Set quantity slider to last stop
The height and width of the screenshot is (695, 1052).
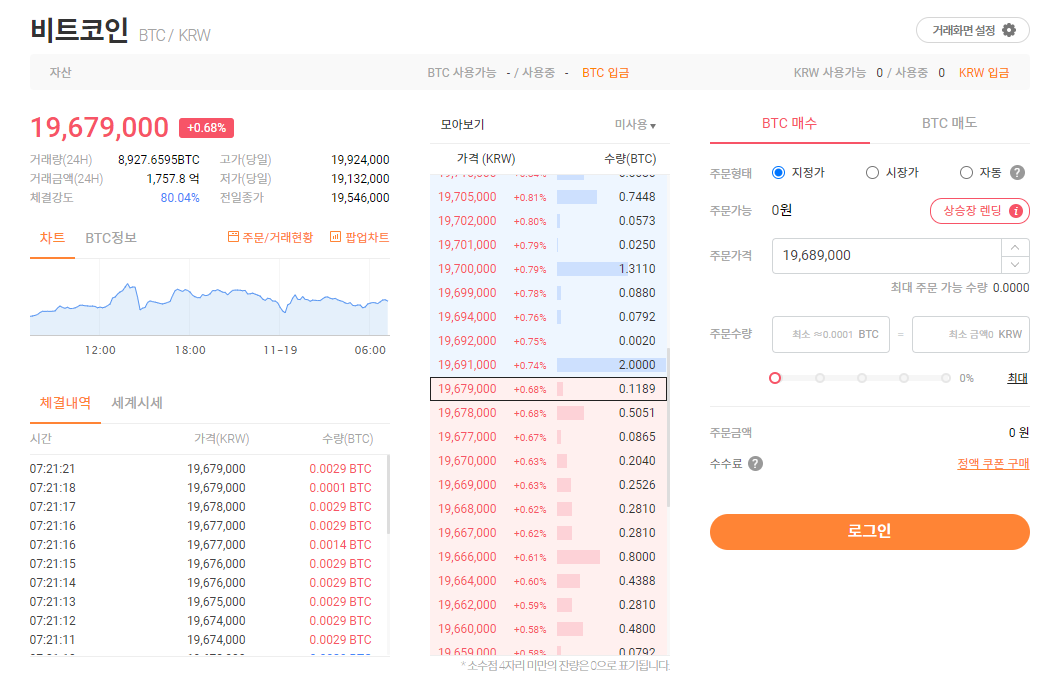click(x=945, y=378)
